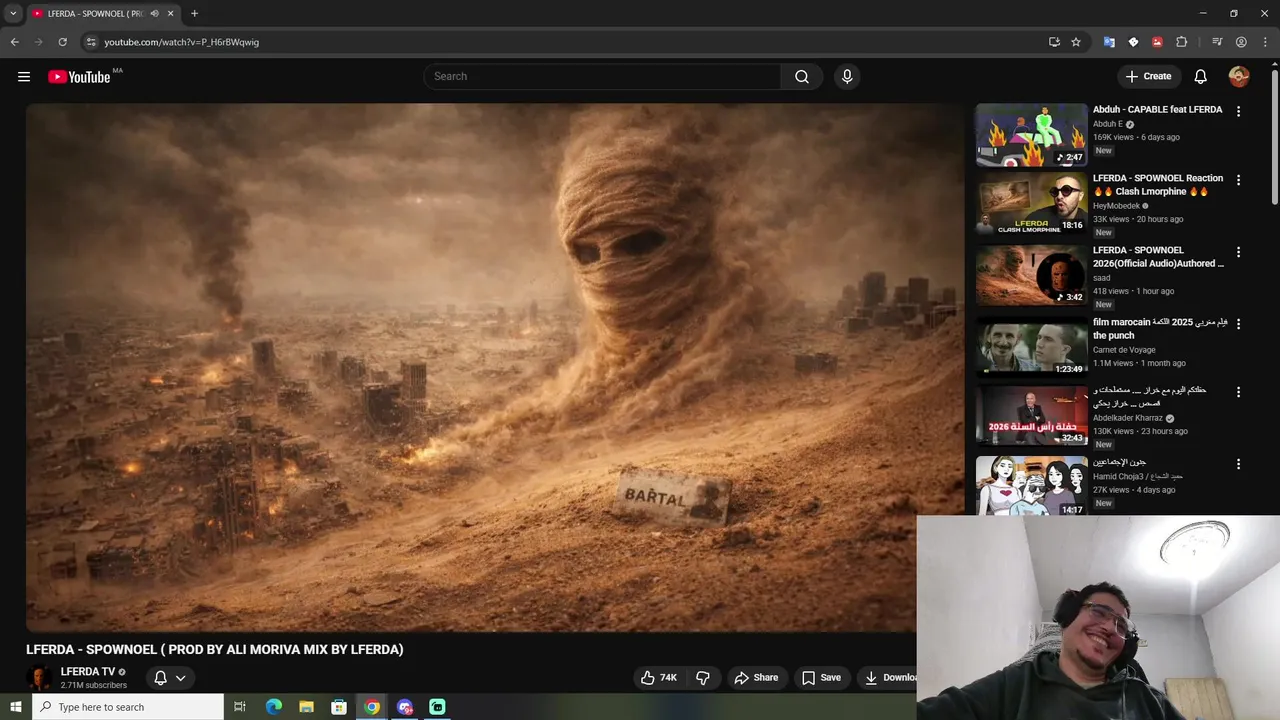Open the 1:23:49 film thumbnail
1280x720 pixels.
[x=1031, y=347]
